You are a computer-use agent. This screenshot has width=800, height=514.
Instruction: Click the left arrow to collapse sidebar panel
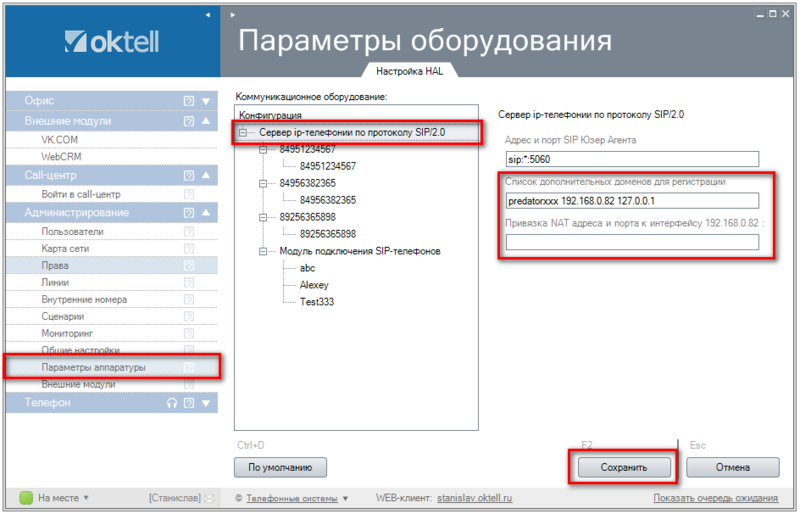click(x=207, y=15)
